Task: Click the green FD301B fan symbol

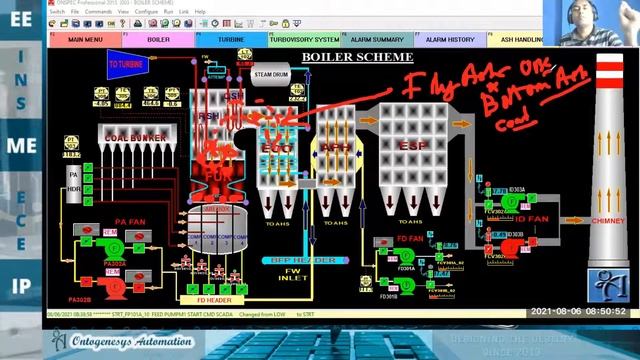Action: [404, 285]
